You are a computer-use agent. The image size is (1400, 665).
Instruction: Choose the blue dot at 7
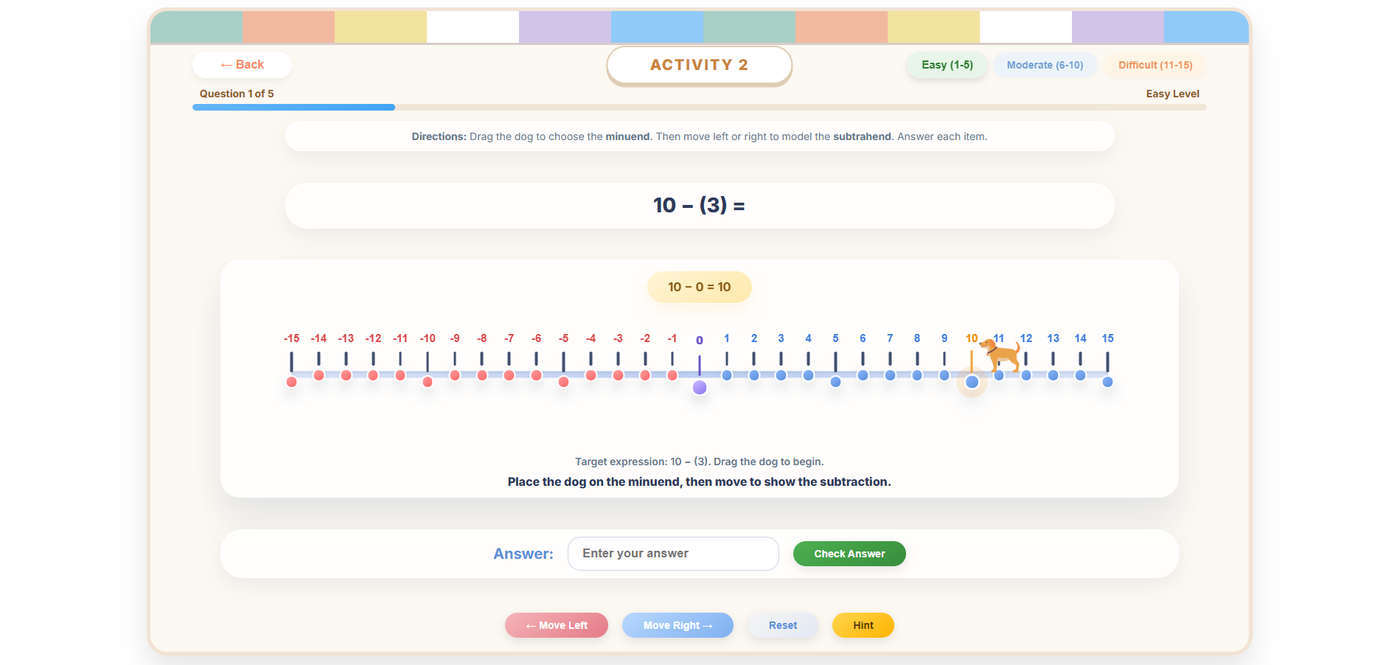(x=890, y=376)
